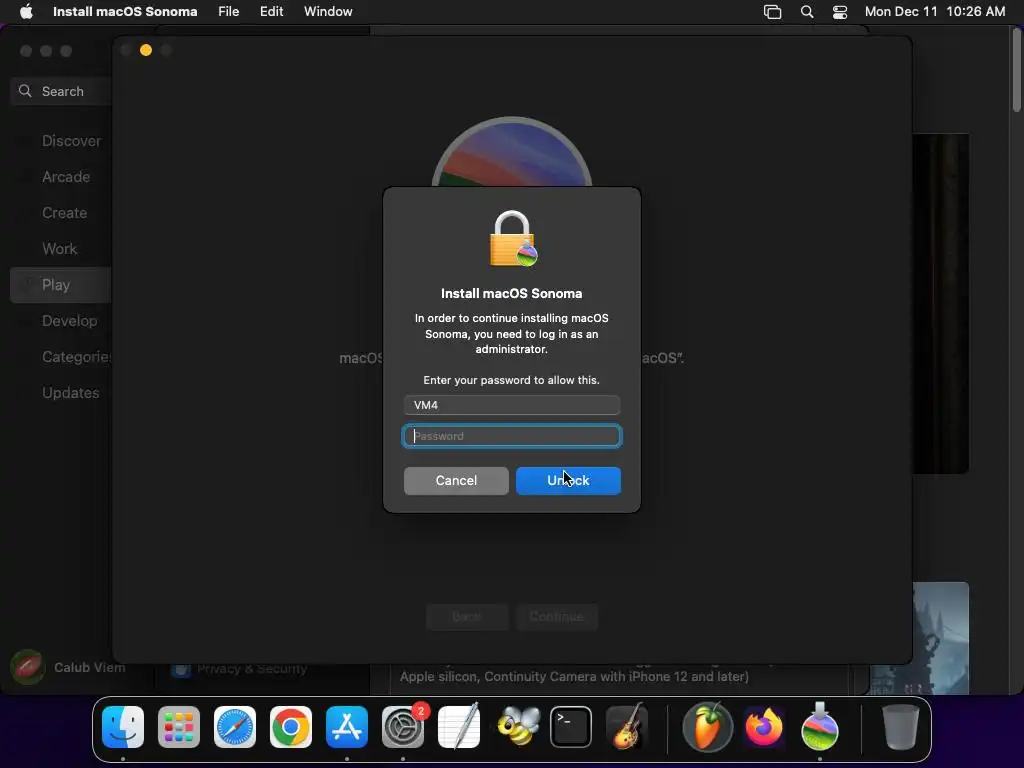This screenshot has height=768, width=1024.
Task: Select Arcade in App Store sidebar
Action: click(61, 177)
